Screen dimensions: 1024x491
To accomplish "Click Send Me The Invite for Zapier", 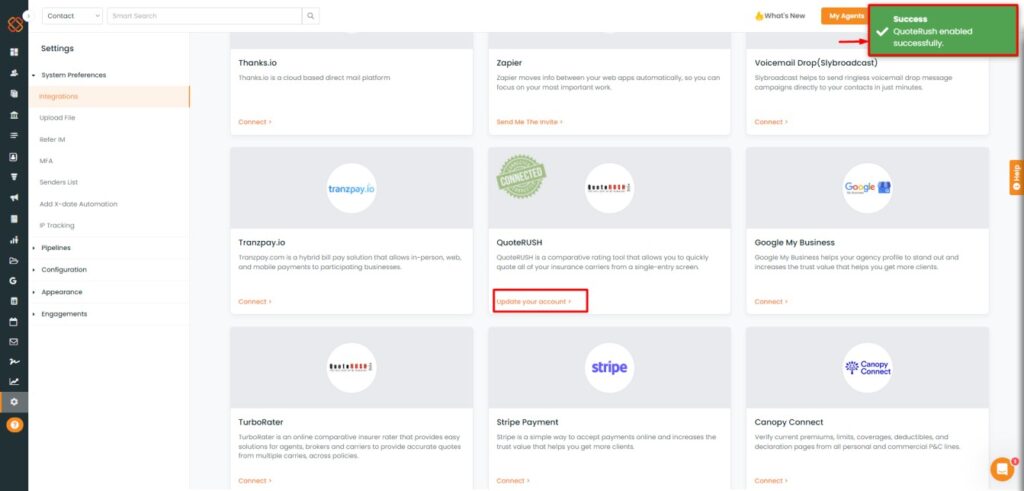I will click(x=530, y=122).
